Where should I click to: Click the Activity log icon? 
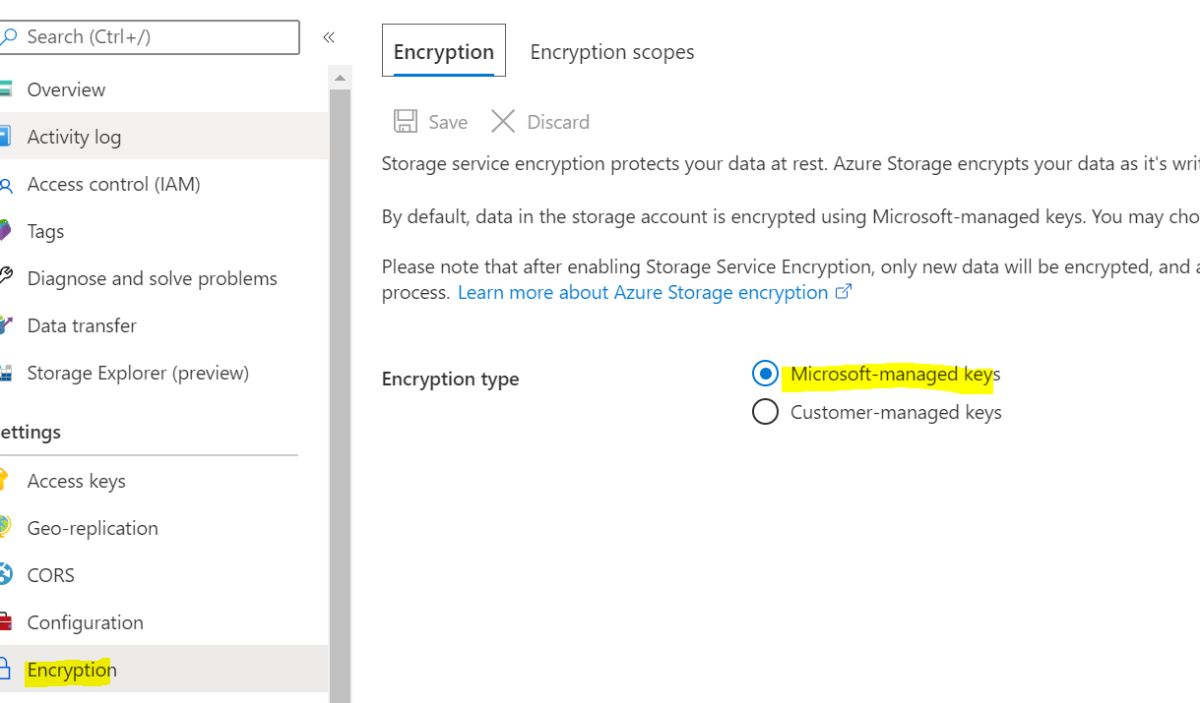pos(5,136)
